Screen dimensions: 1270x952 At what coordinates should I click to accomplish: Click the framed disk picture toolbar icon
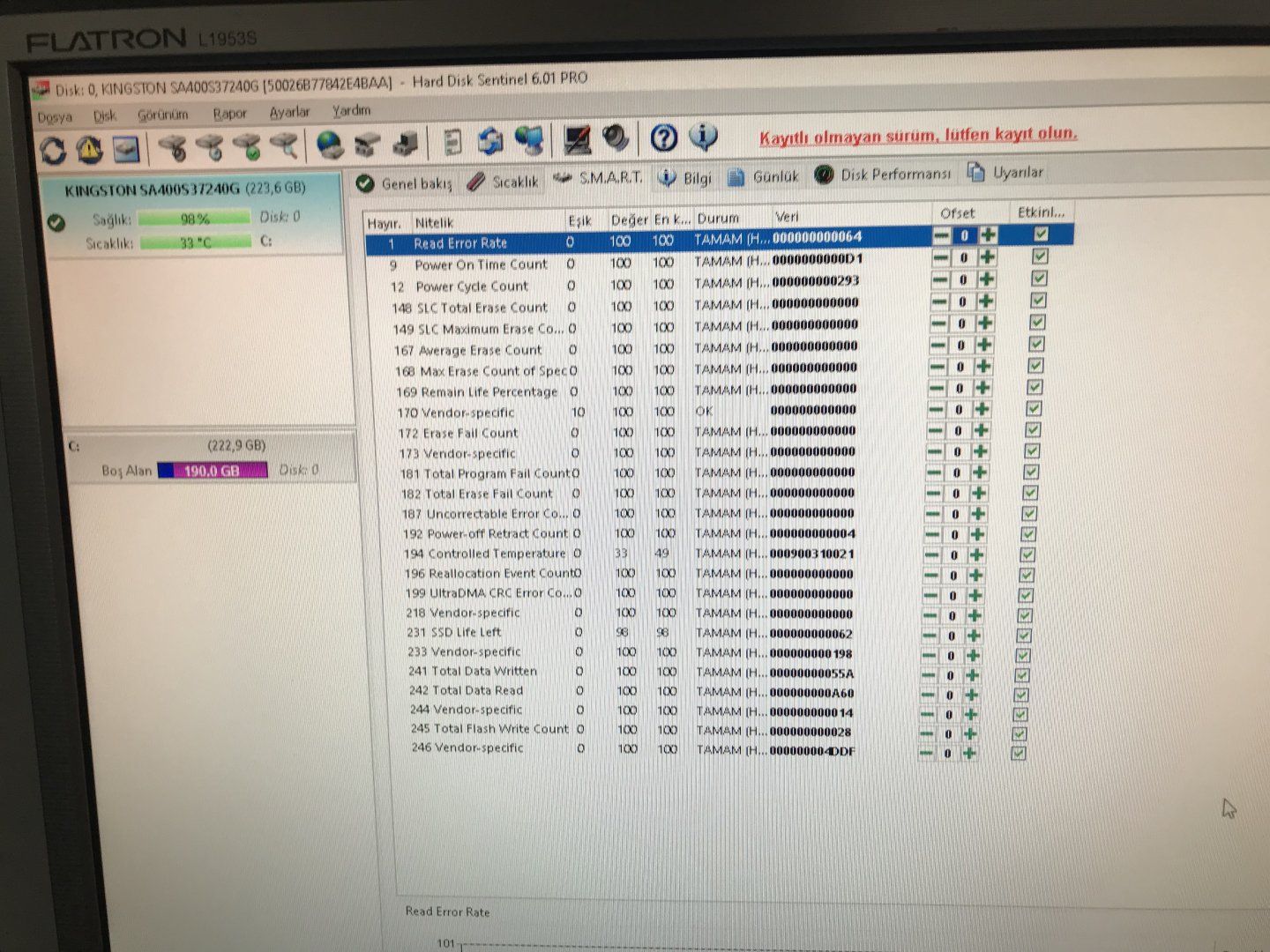click(x=125, y=149)
